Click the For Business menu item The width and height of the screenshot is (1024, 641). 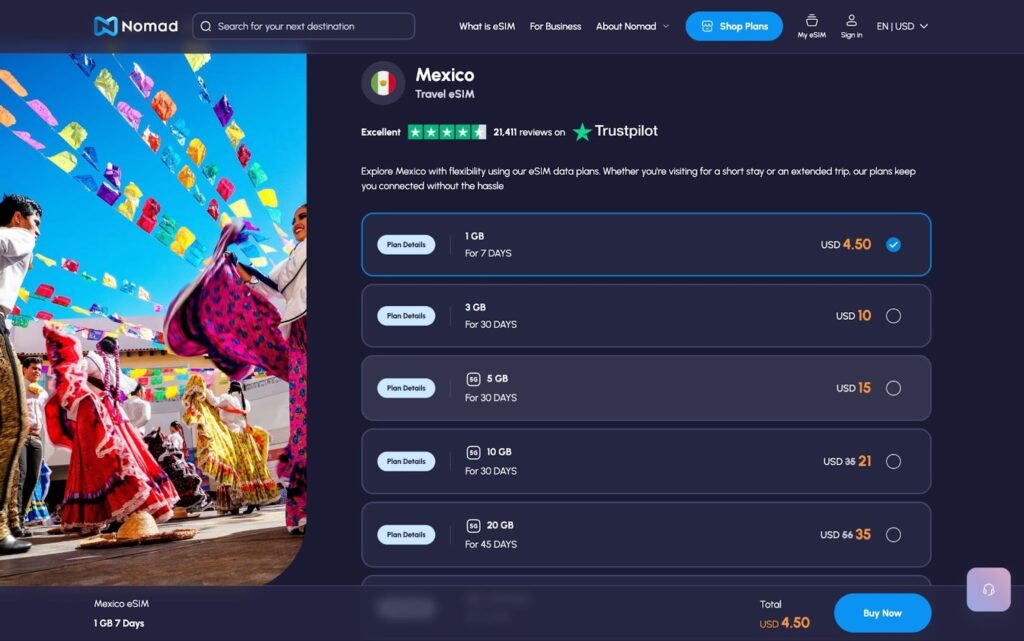pos(555,27)
